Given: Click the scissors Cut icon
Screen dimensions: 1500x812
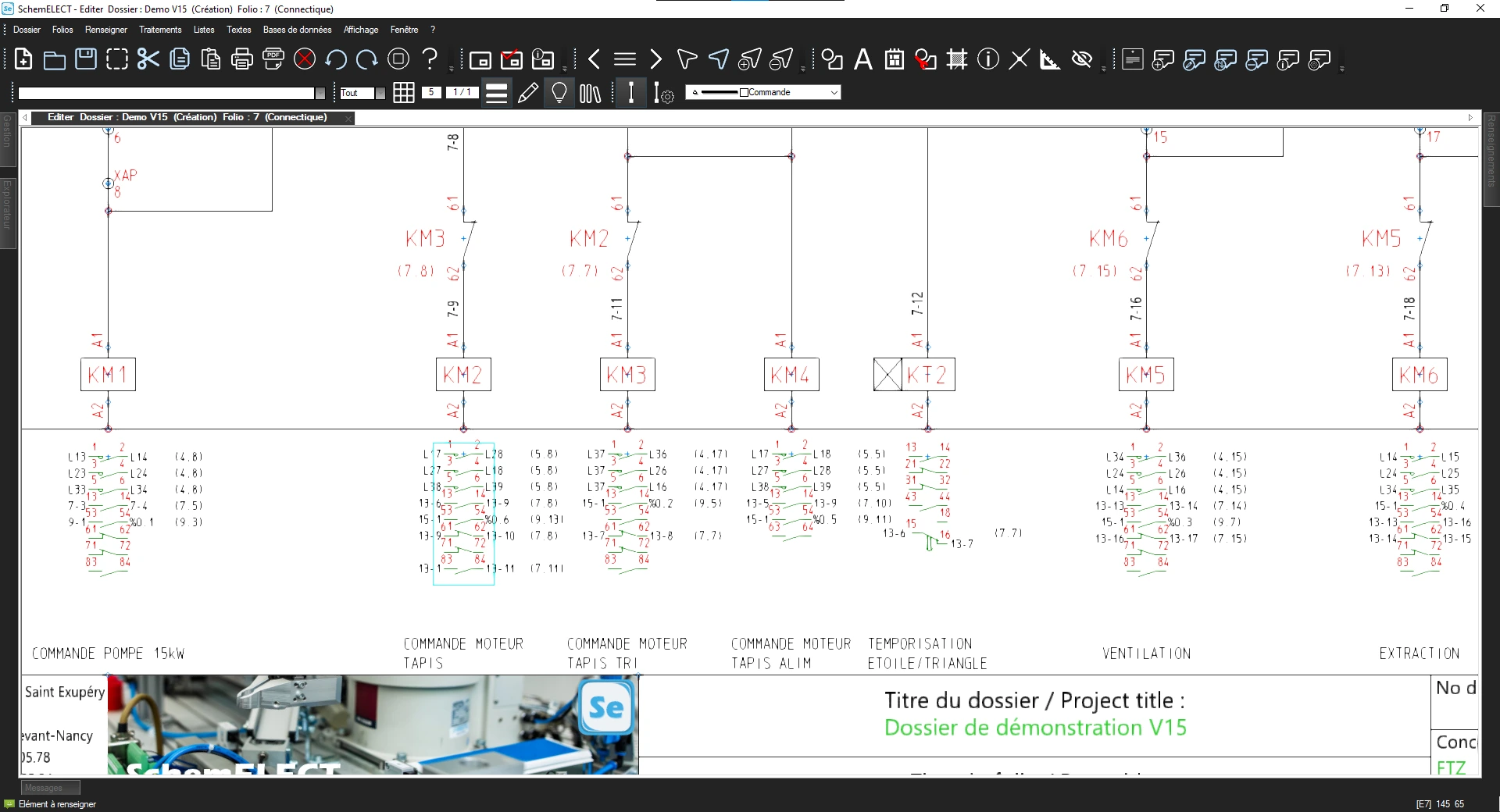Looking at the screenshot, I should [x=148, y=59].
